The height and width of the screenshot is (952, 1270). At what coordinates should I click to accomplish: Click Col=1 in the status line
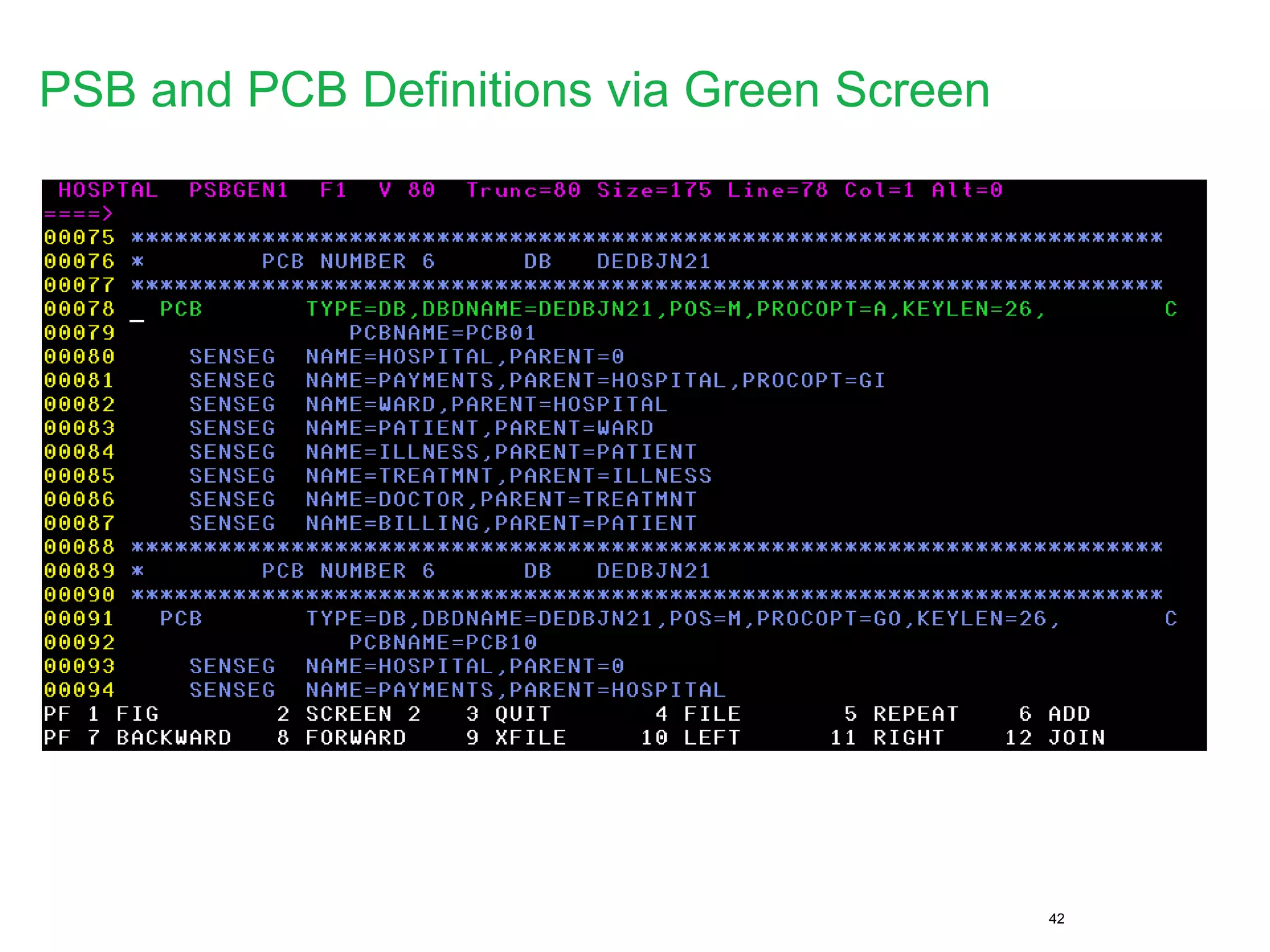(879, 190)
